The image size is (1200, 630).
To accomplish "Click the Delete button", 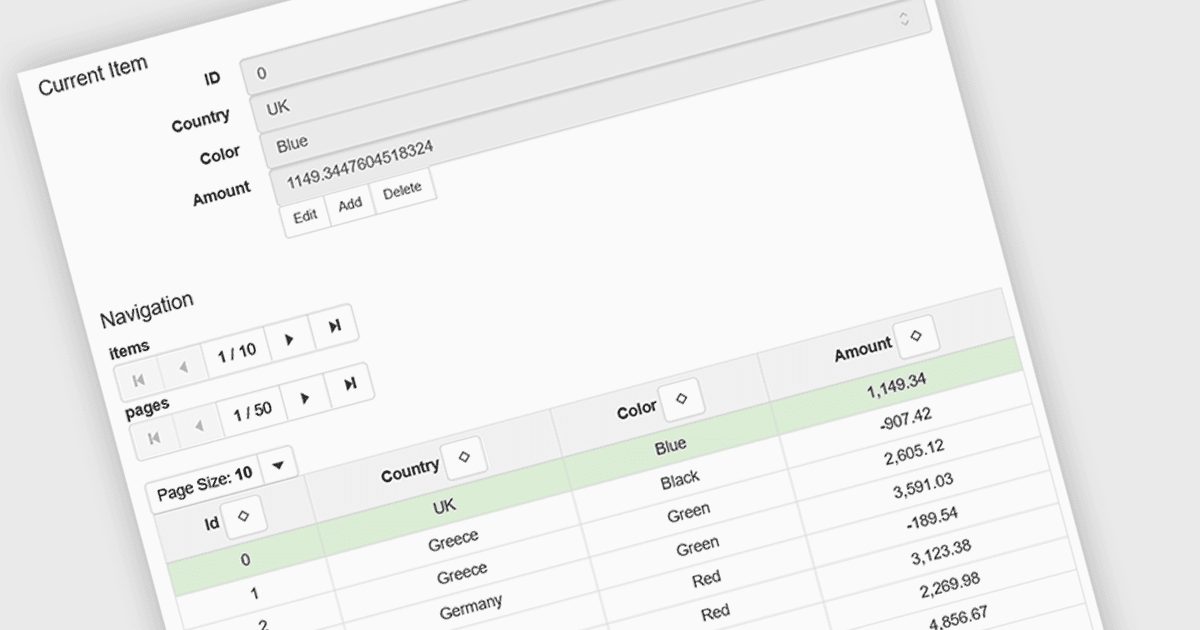I will [x=403, y=189].
